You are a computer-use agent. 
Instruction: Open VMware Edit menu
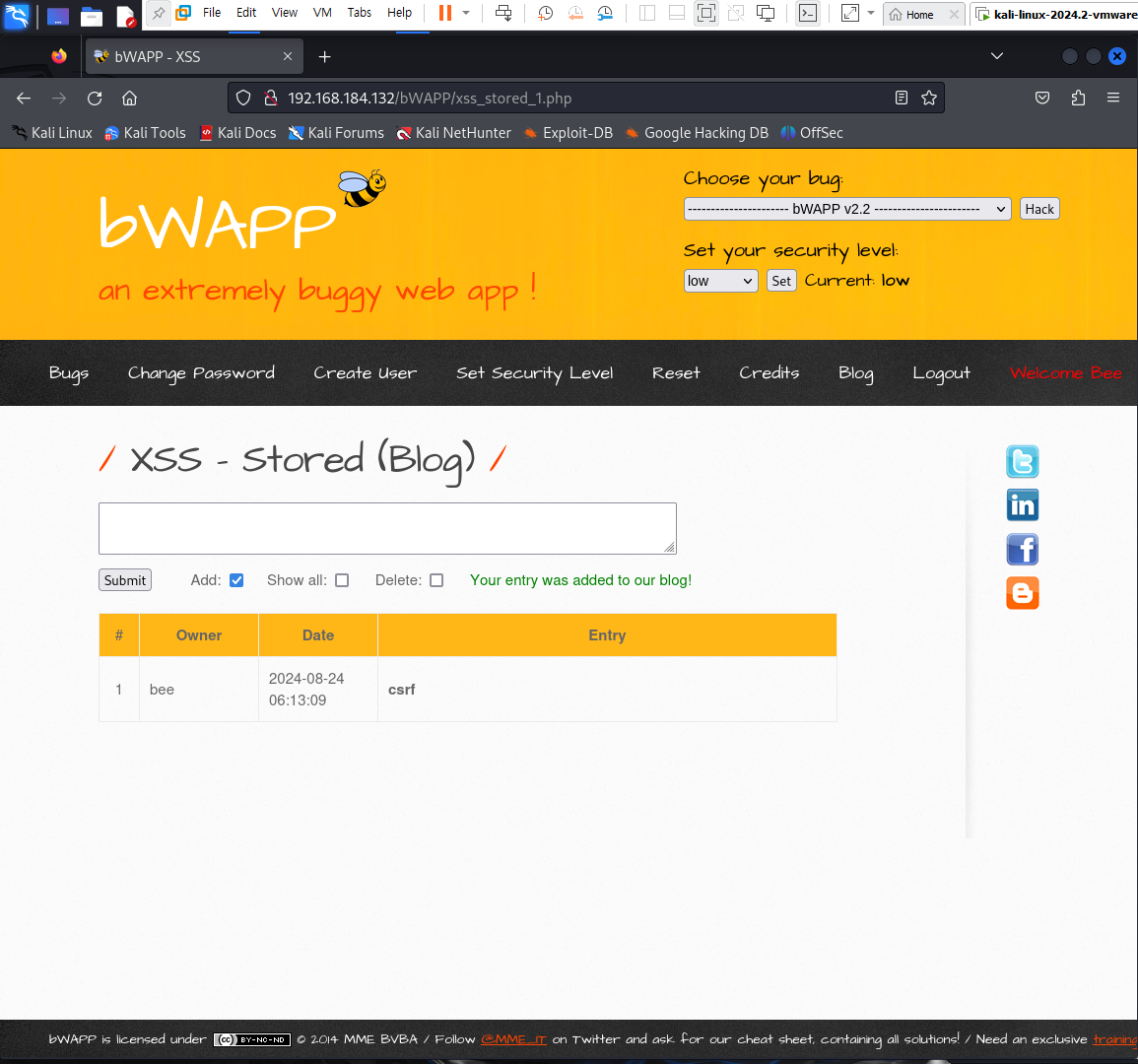coord(246,13)
